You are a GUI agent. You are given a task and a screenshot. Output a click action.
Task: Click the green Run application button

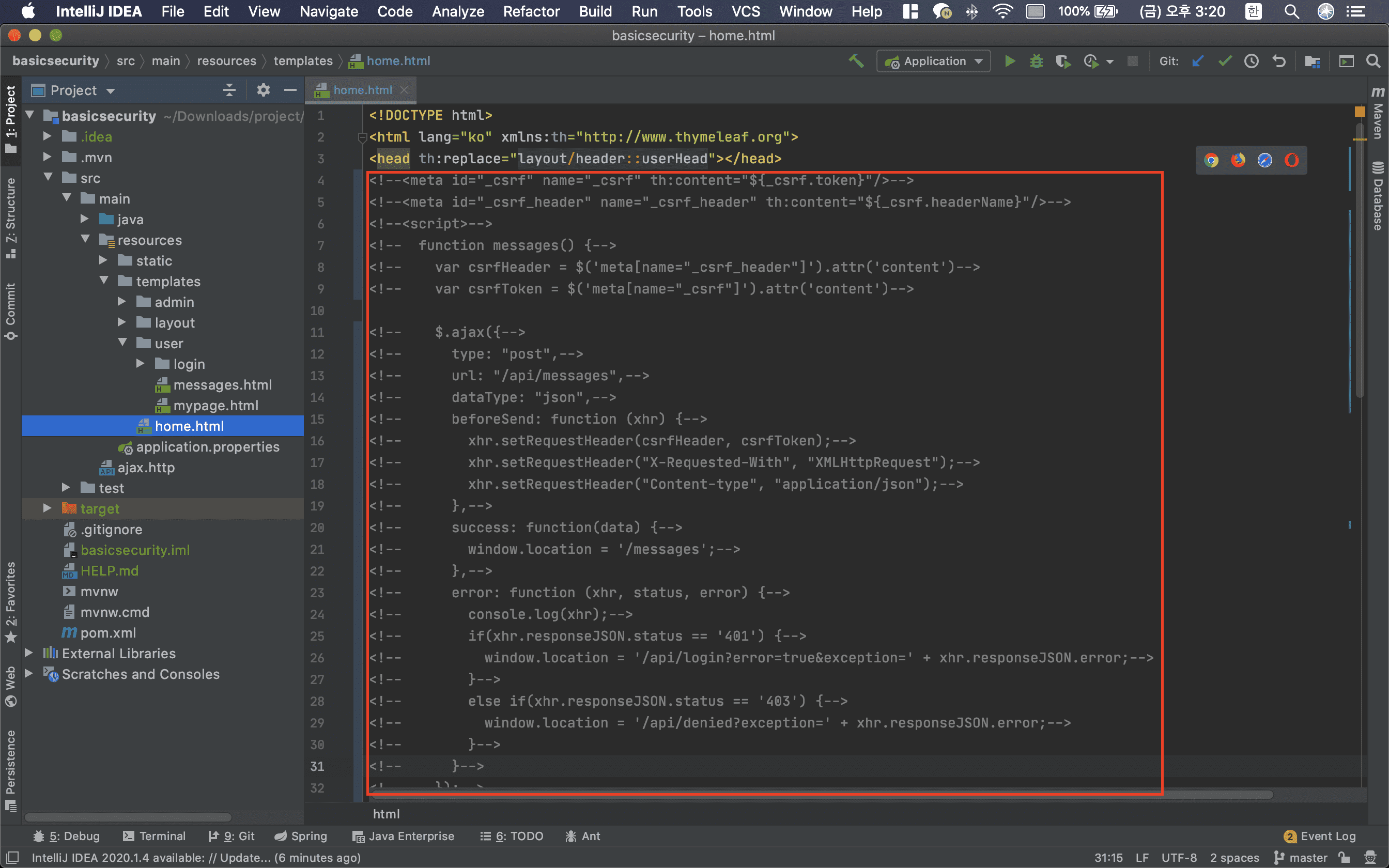1010,61
